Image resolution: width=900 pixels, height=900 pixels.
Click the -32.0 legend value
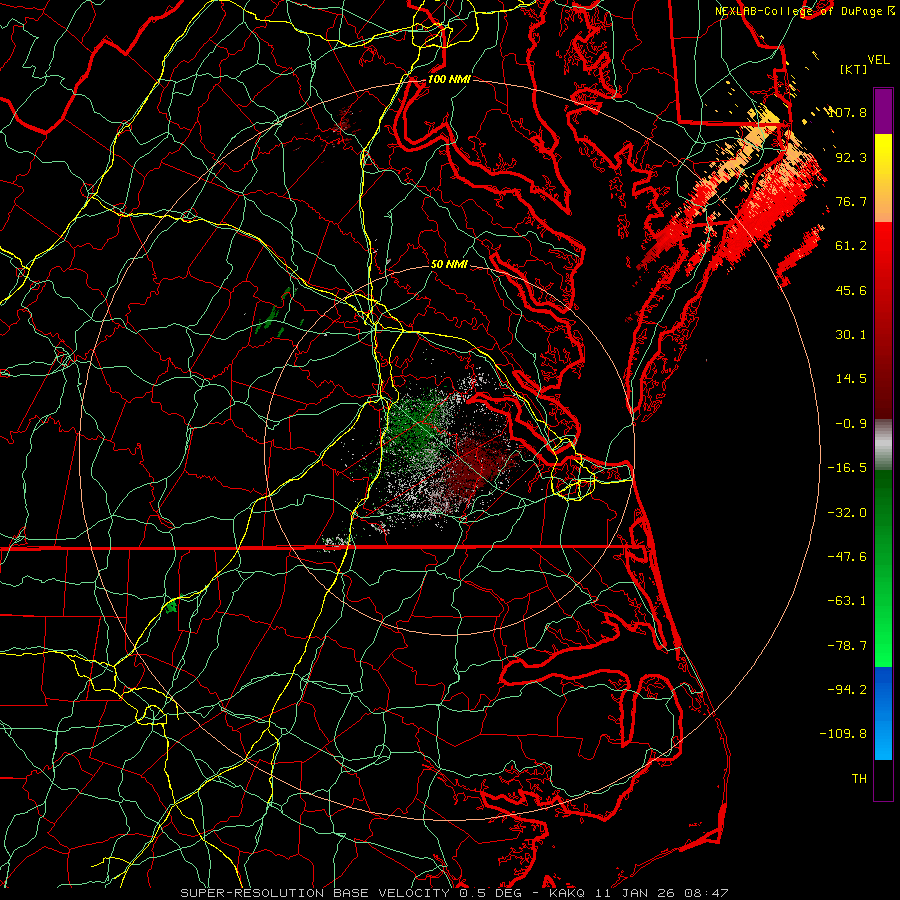click(x=848, y=513)
